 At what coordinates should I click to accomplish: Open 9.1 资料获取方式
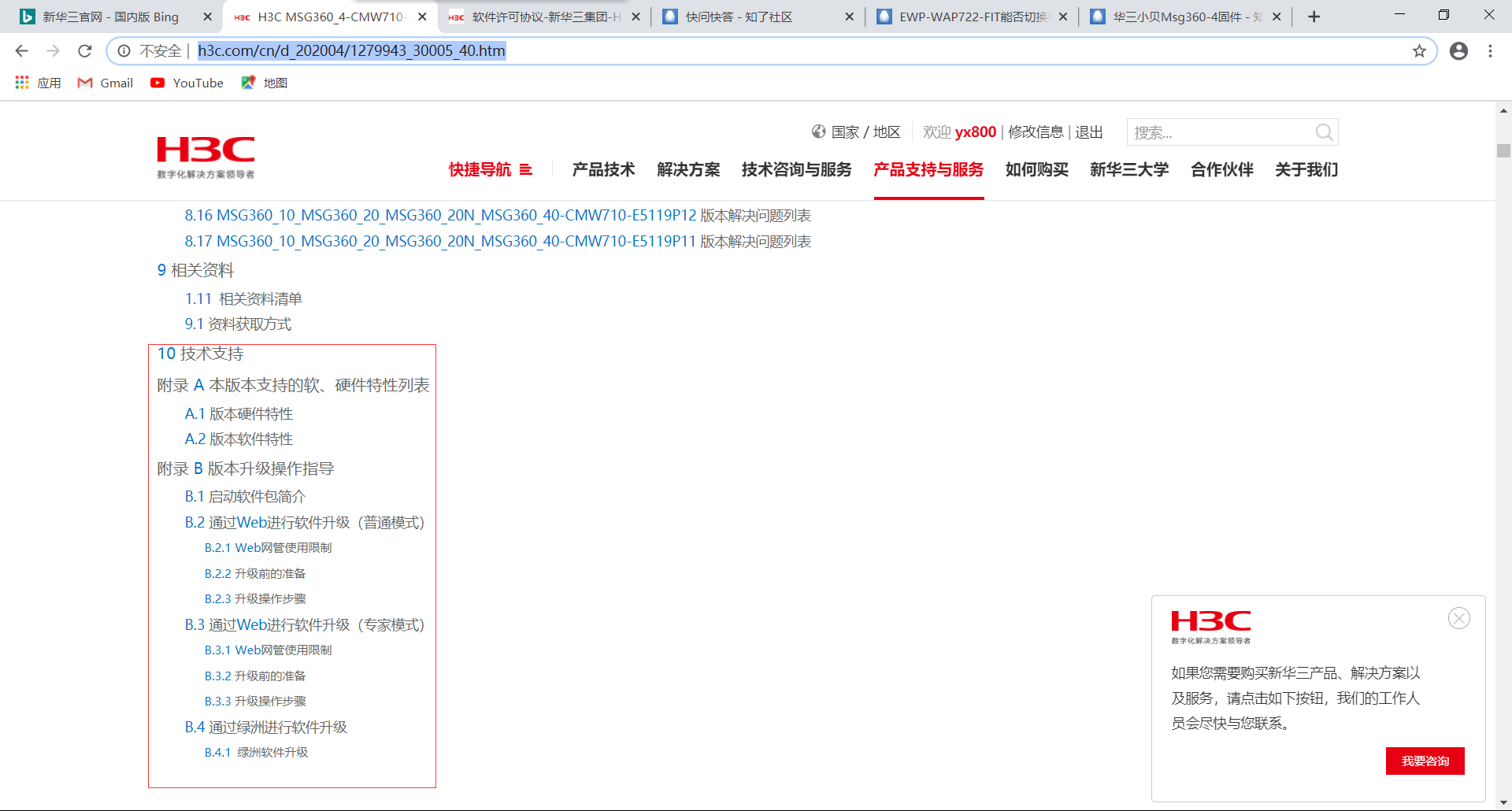tap(238, 324)
